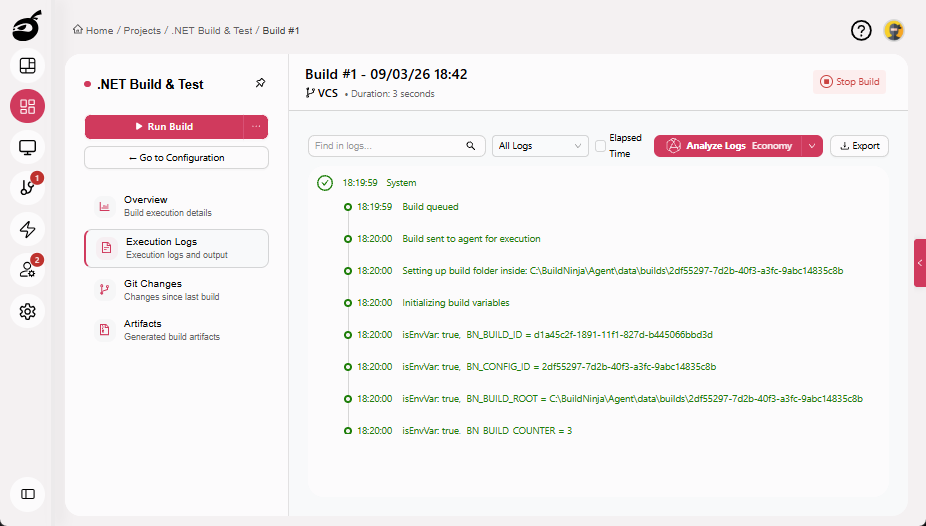This screenshot has width=926, height=526.
Task: Click the Analyze Logs Economy button
Action: (728, 146)
